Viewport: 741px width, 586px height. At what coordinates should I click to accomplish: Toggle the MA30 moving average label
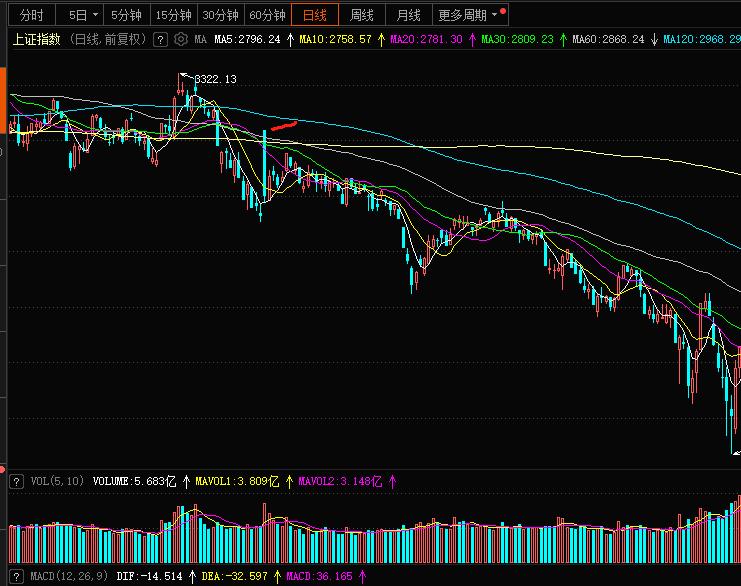pos(516,39)
